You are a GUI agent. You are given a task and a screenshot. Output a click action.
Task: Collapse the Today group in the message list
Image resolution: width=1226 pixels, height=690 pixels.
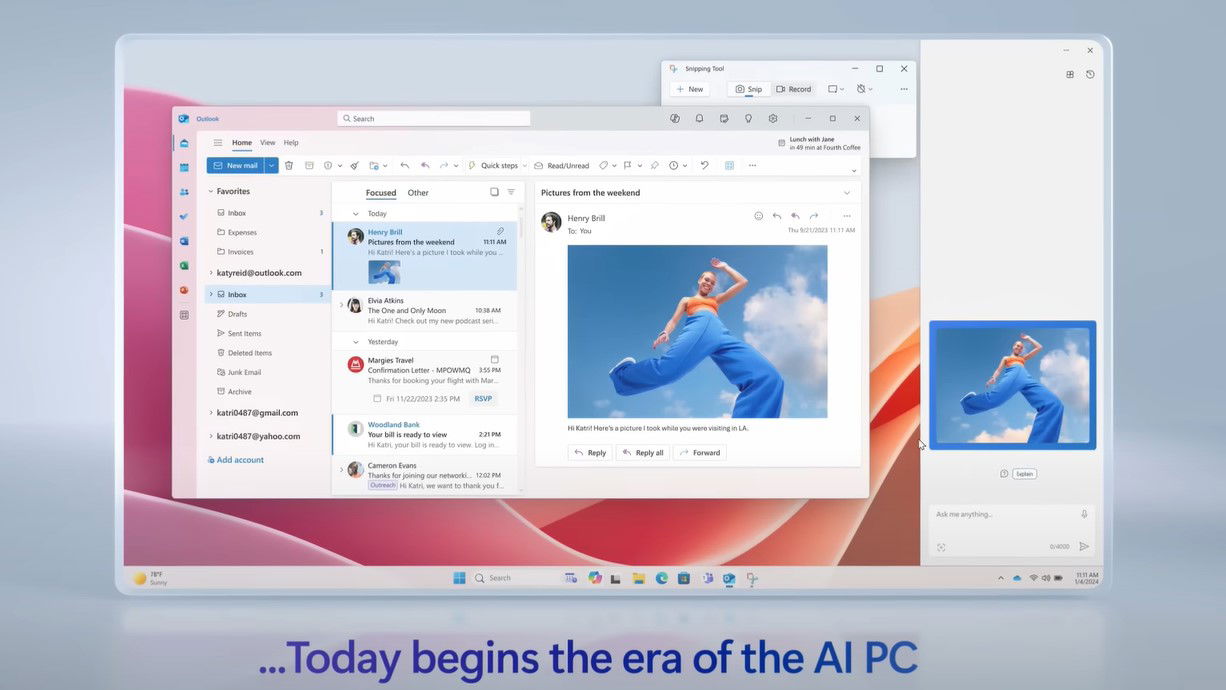coord(355,213)
